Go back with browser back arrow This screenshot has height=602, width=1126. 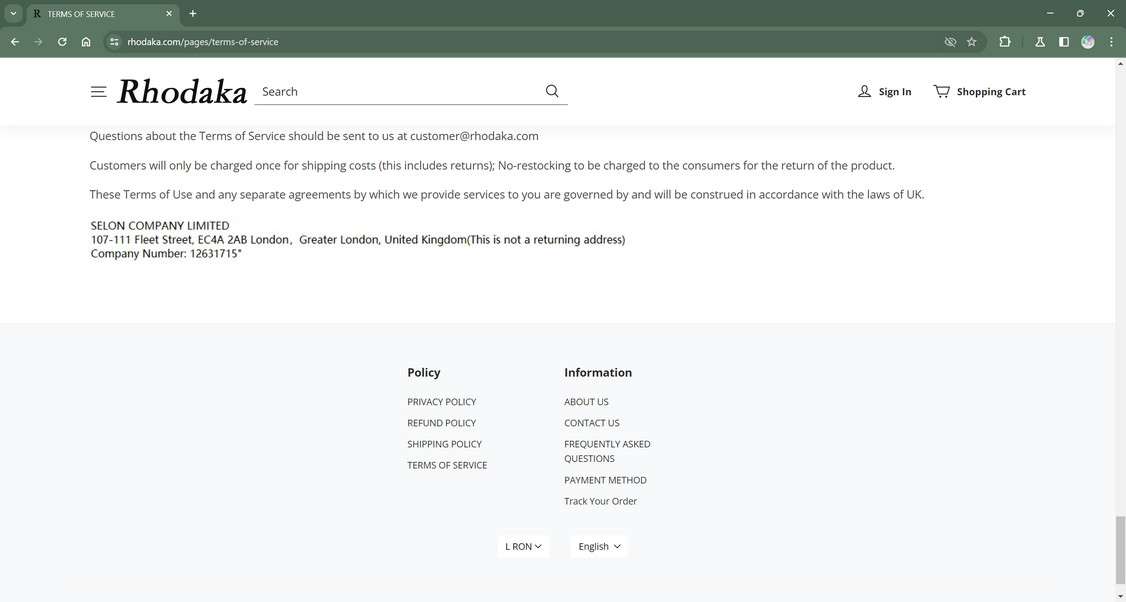[15, 42]
